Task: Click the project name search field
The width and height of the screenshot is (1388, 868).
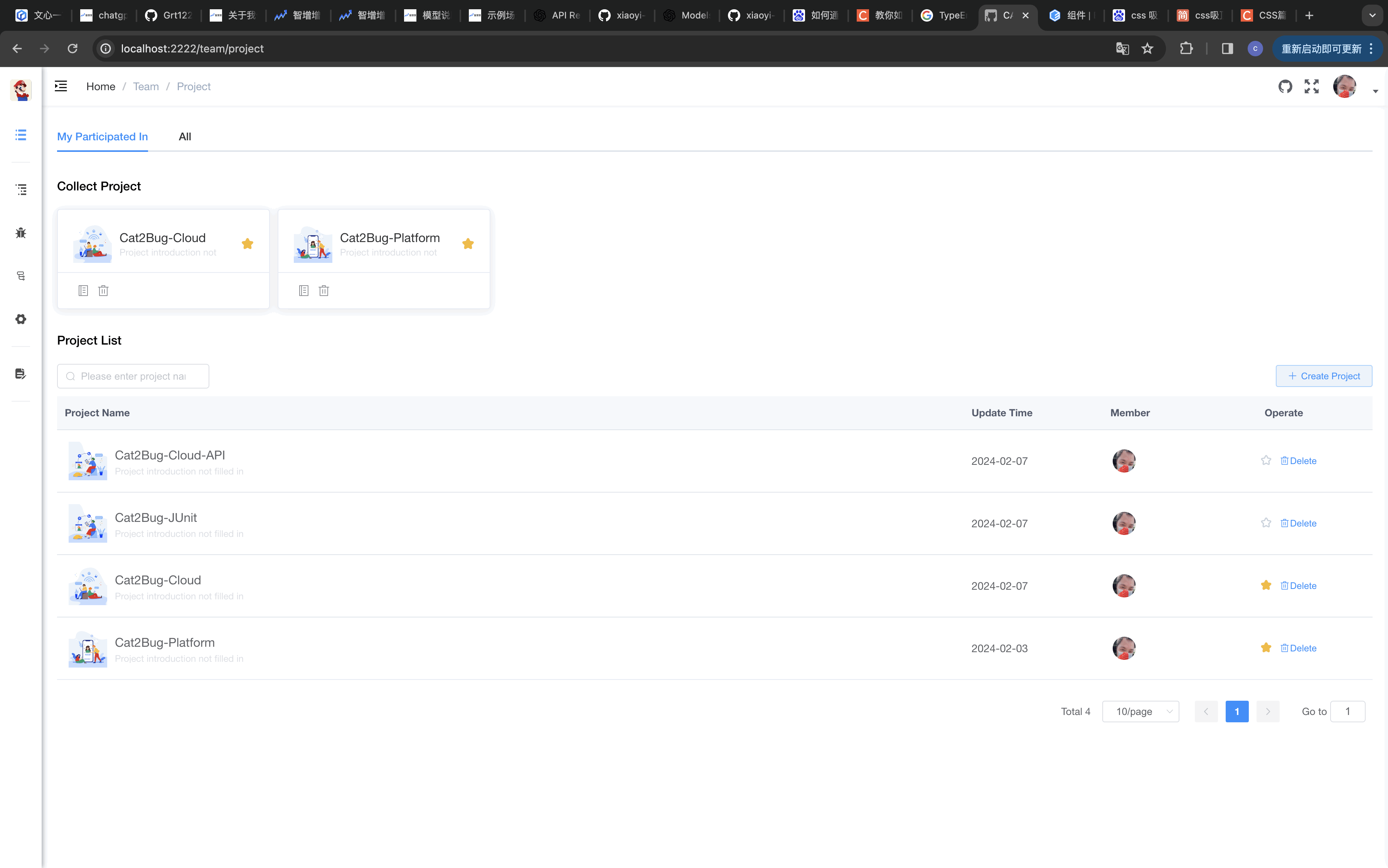Action: pyautogui.click(x=133, y=376)
